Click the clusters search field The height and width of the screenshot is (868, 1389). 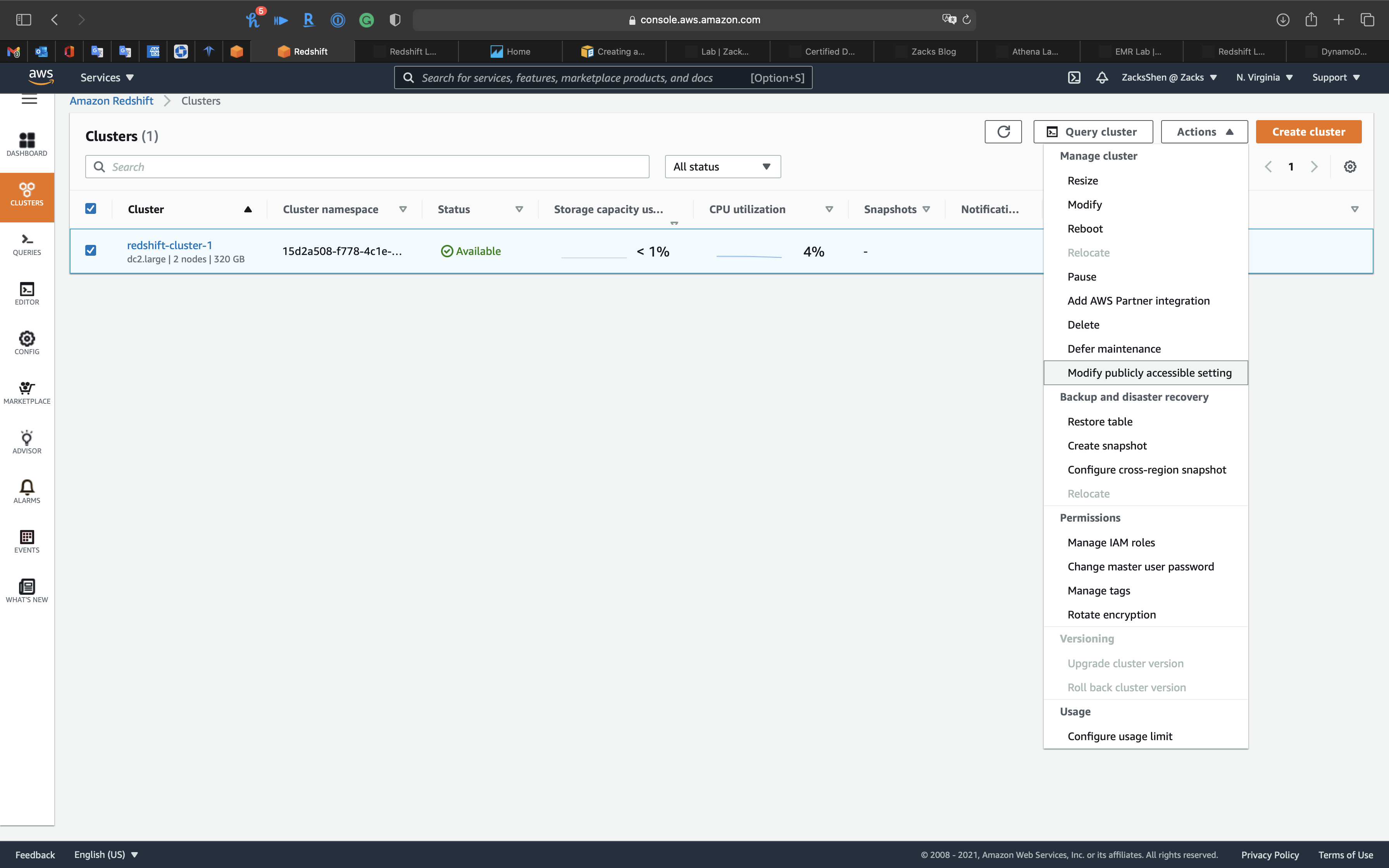(367, 167)
